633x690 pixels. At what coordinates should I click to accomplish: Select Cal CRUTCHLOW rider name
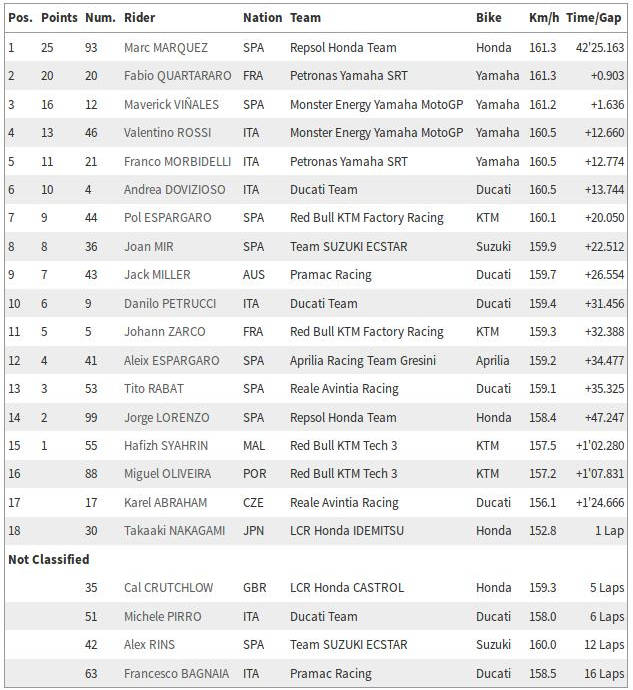(168, 587)
